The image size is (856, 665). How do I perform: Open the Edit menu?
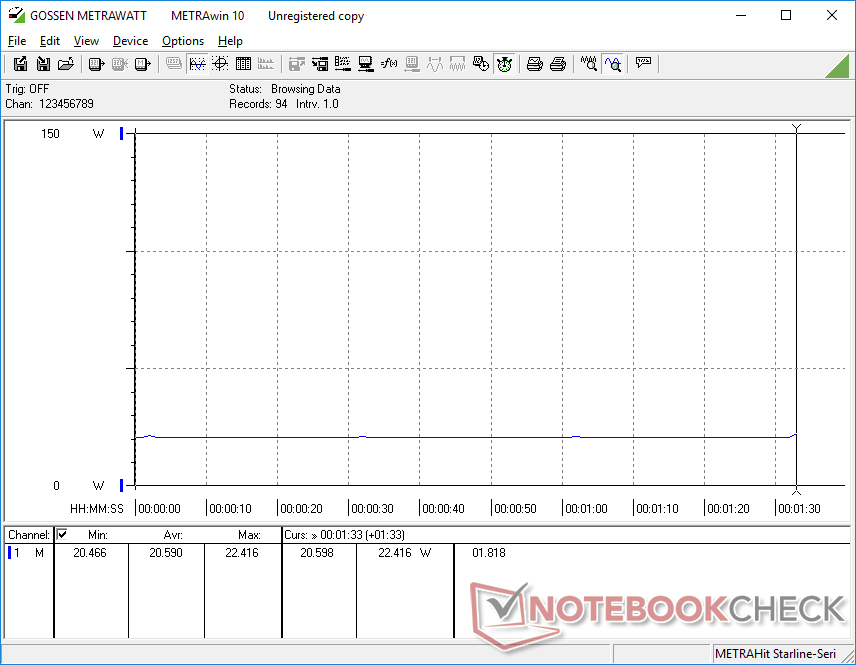[50, 41]
